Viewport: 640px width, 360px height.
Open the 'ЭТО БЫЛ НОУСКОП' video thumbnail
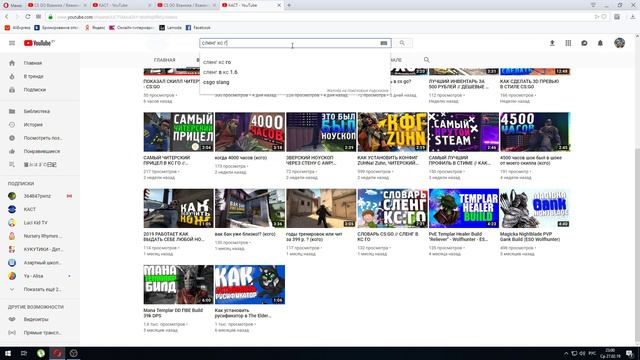tap(321, 132)
